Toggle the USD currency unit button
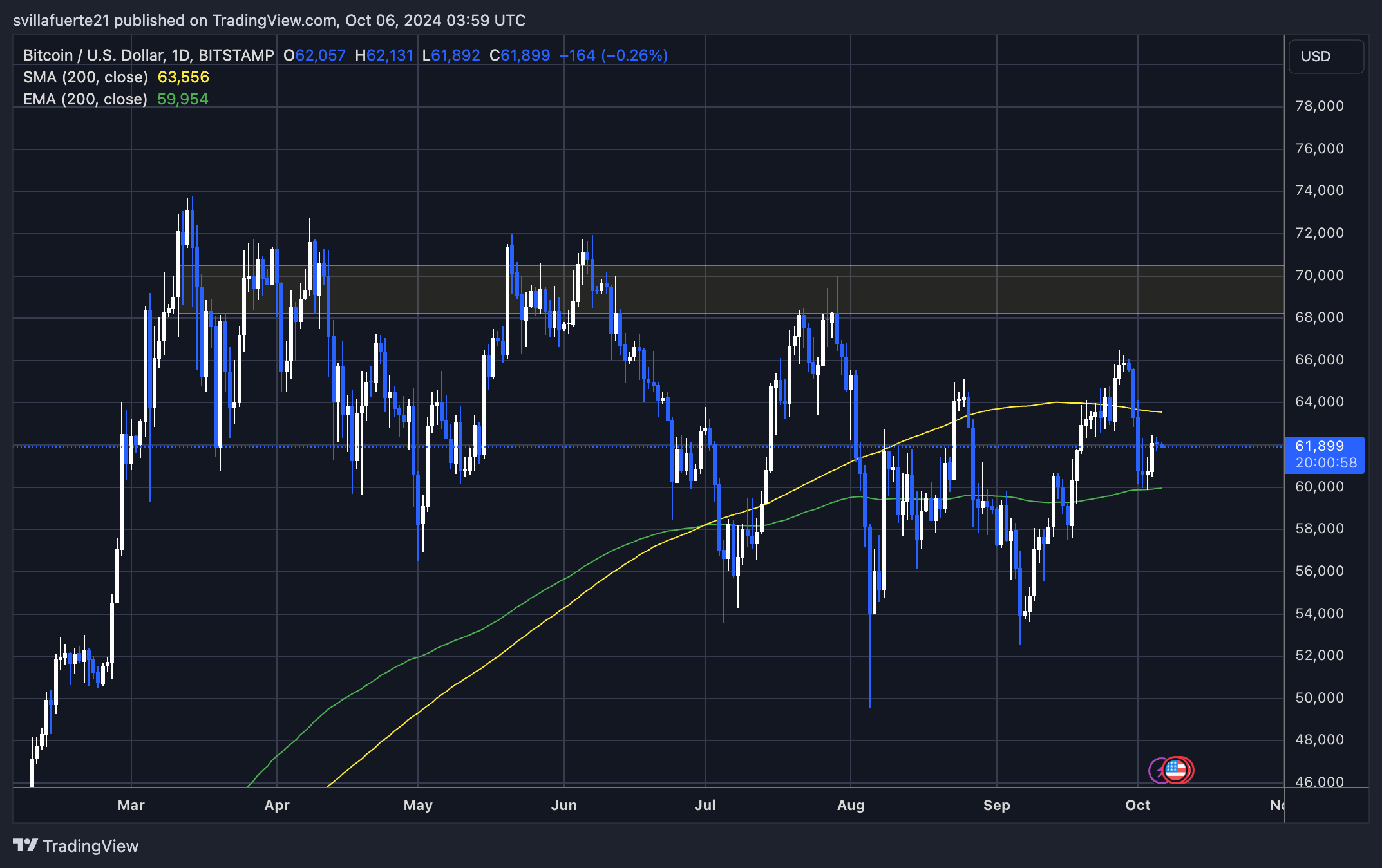Screen dimensions: 1382x868 click(1326, 56)
